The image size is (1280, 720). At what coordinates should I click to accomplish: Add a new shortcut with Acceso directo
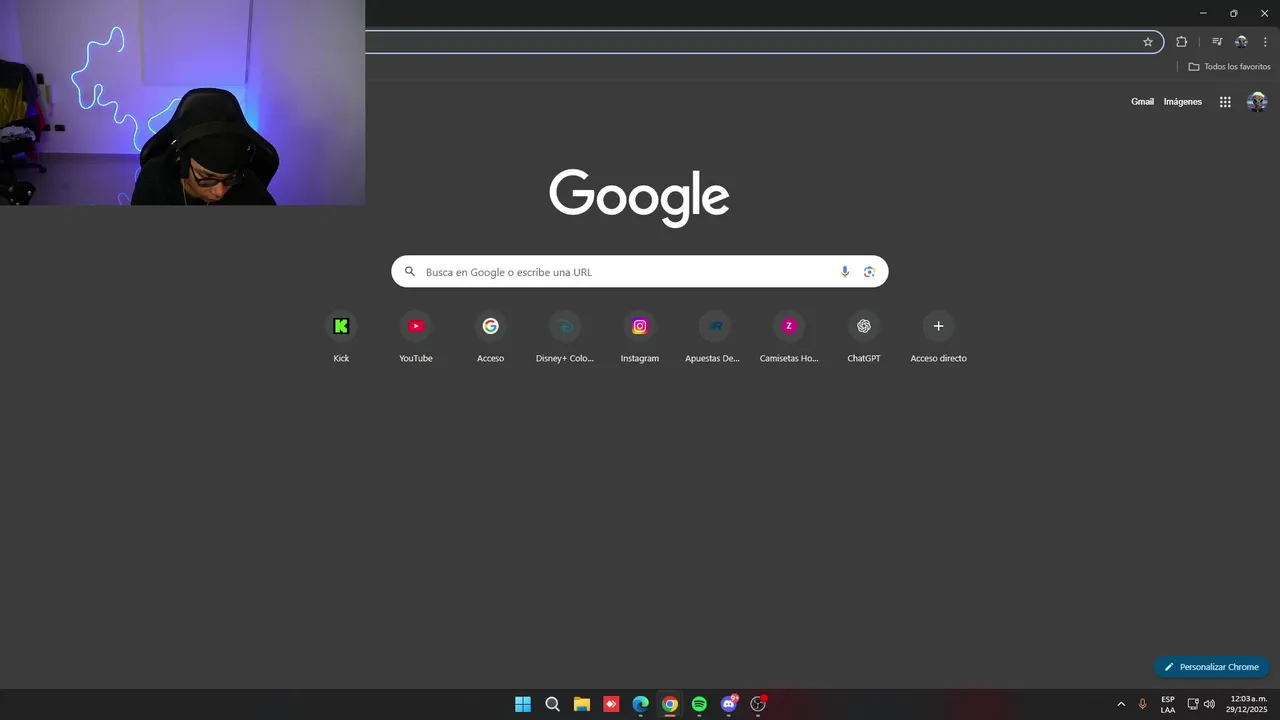pos(938,337)
